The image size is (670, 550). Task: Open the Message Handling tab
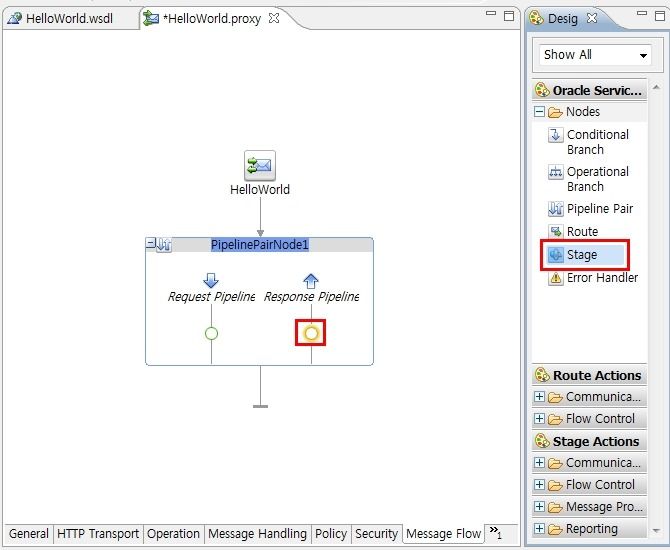pyautogui.click(x=257, y=534)
